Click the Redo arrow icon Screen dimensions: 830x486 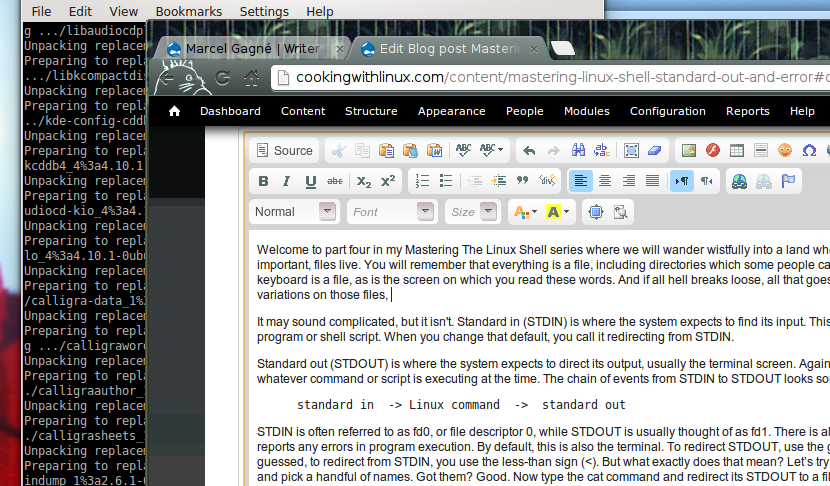[x=553, y=151]
